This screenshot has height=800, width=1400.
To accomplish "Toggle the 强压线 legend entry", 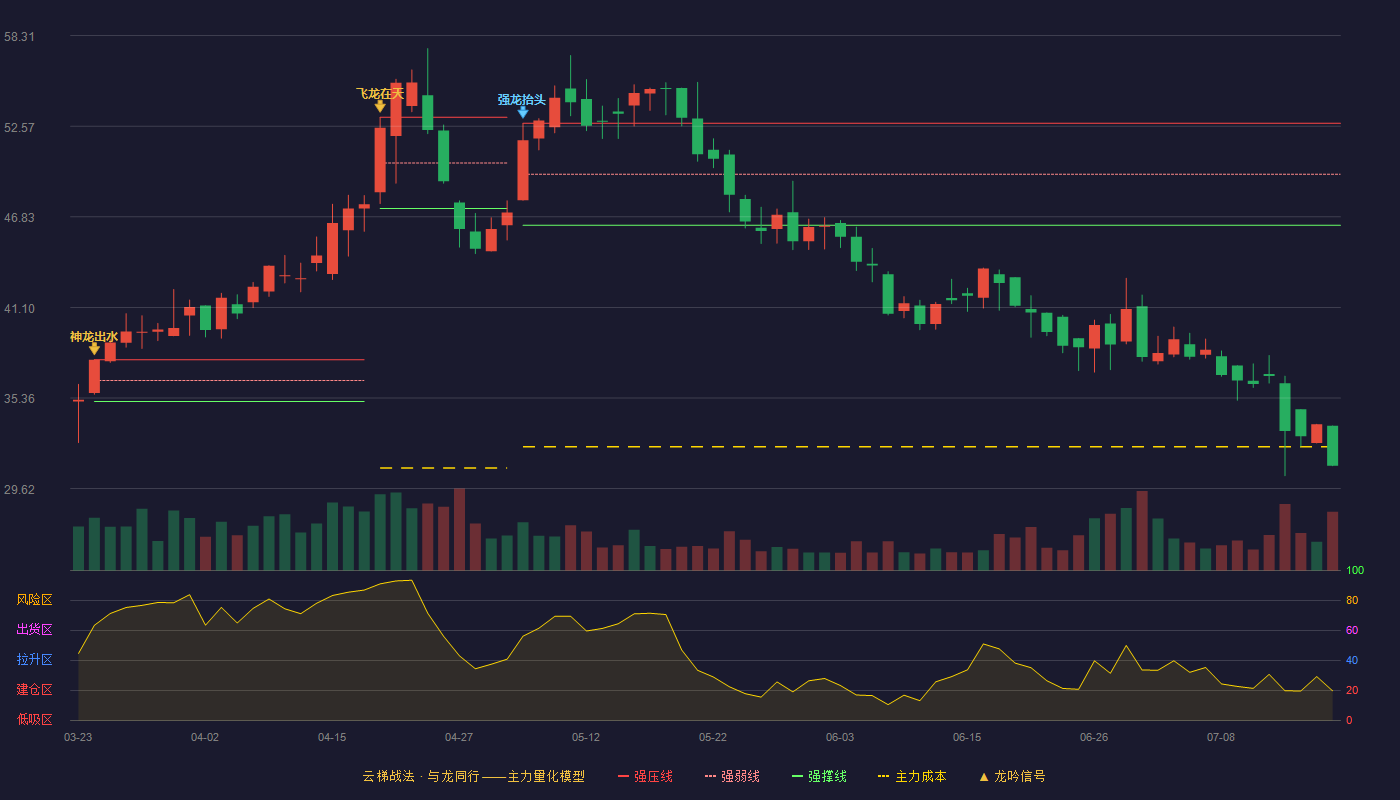I will (x=645, y=776).
